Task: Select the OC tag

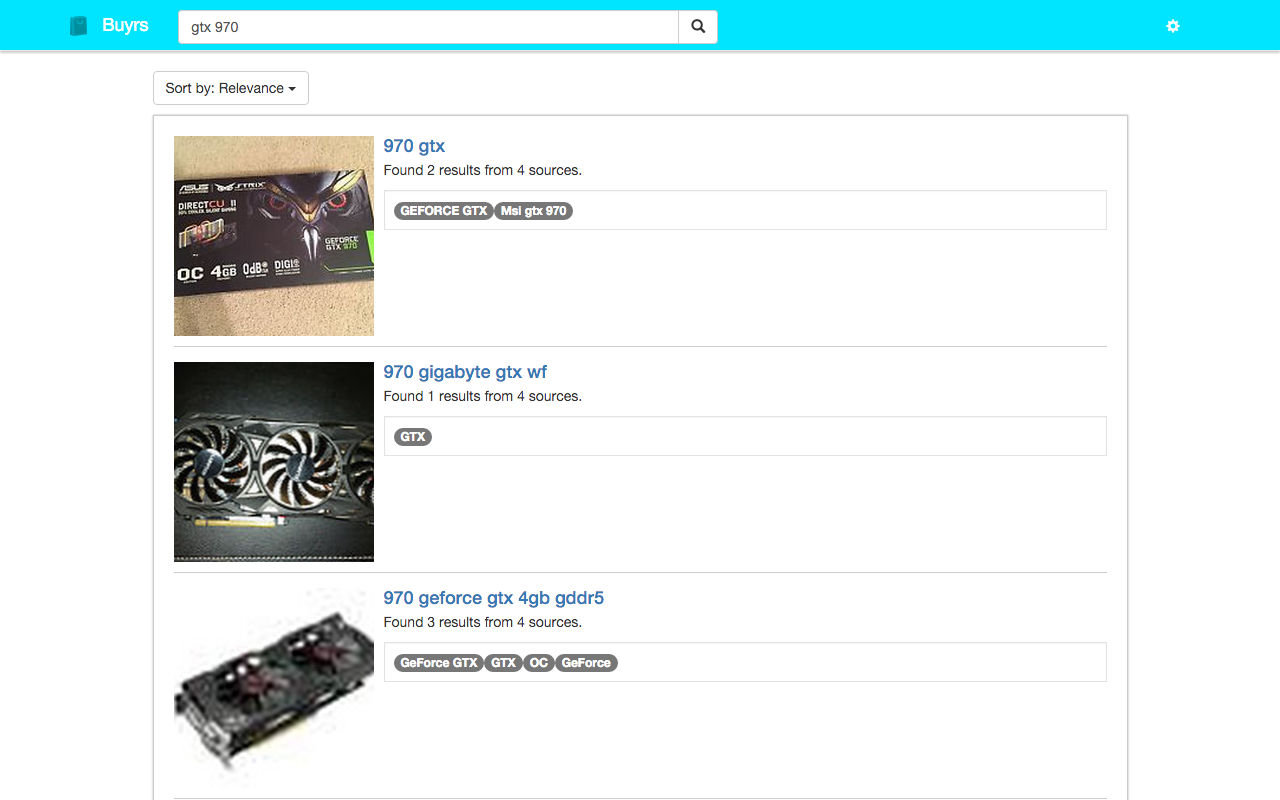Action: pyautogui.click(x=539, y=663)
